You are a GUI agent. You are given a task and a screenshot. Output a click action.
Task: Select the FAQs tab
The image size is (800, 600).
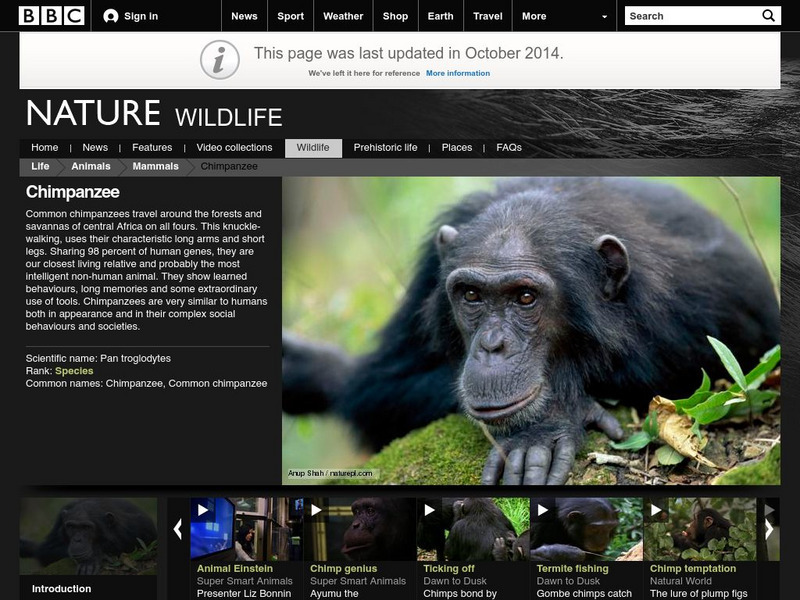[x=509, y=147]
